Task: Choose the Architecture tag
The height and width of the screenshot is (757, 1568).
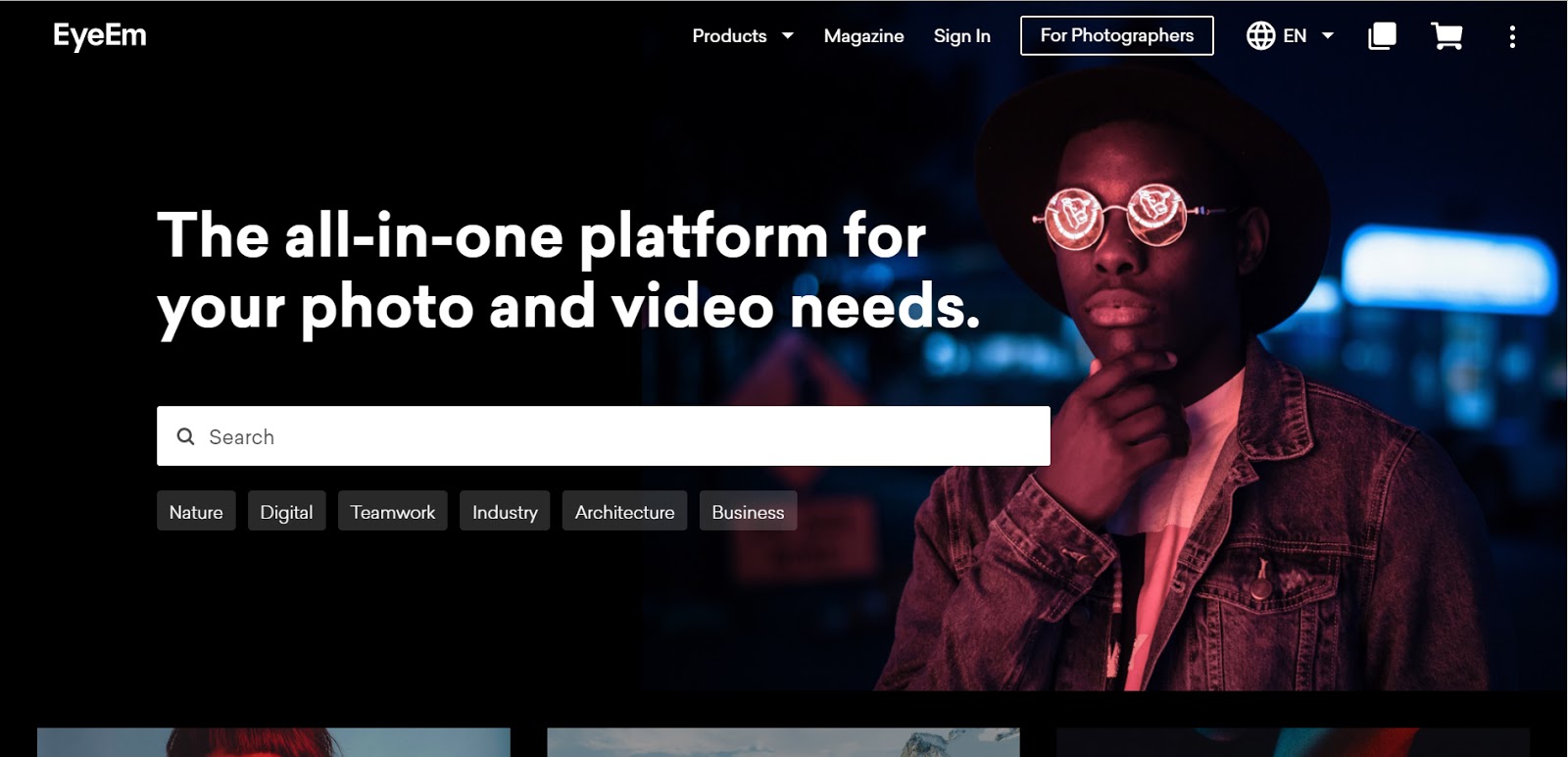Action: [624, 512]
